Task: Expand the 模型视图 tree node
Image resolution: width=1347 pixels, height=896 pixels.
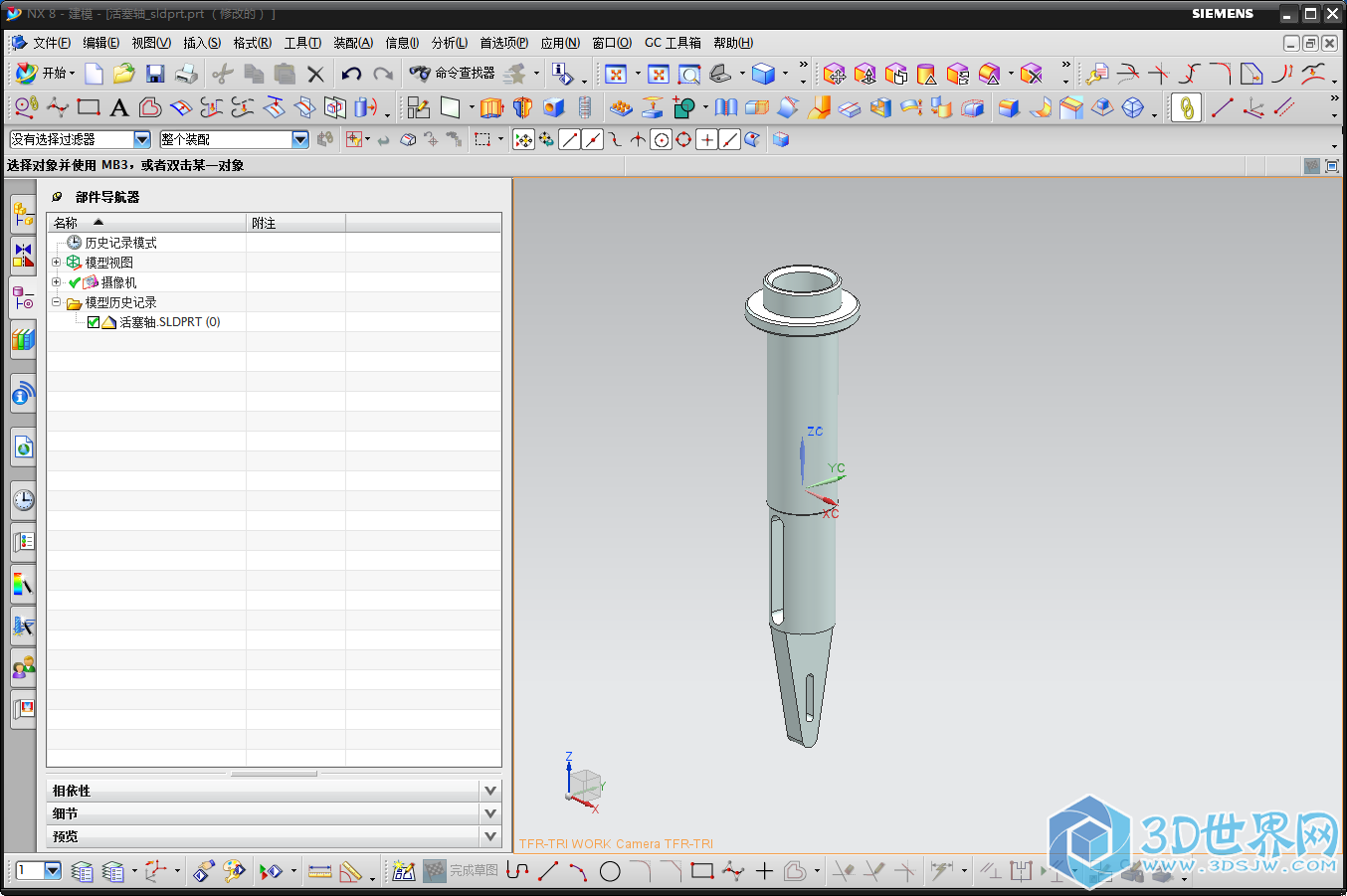Action: point(57,263)
